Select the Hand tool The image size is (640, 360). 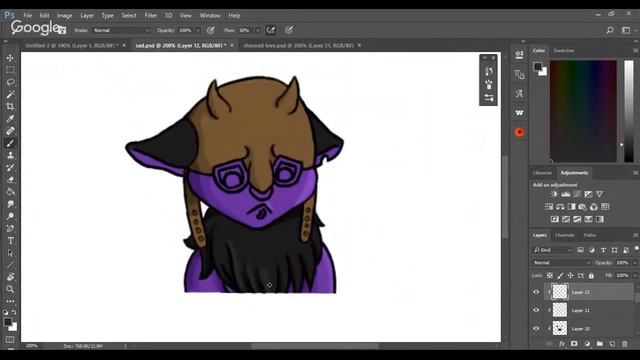10,277
